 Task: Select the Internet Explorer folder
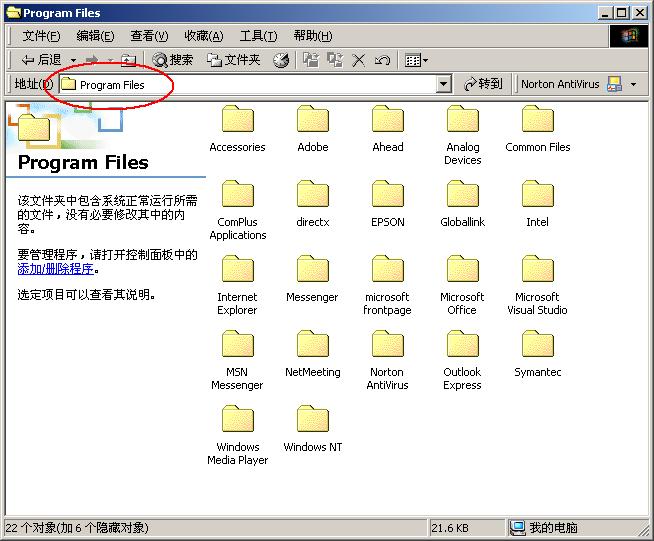[x=237, y=286]
